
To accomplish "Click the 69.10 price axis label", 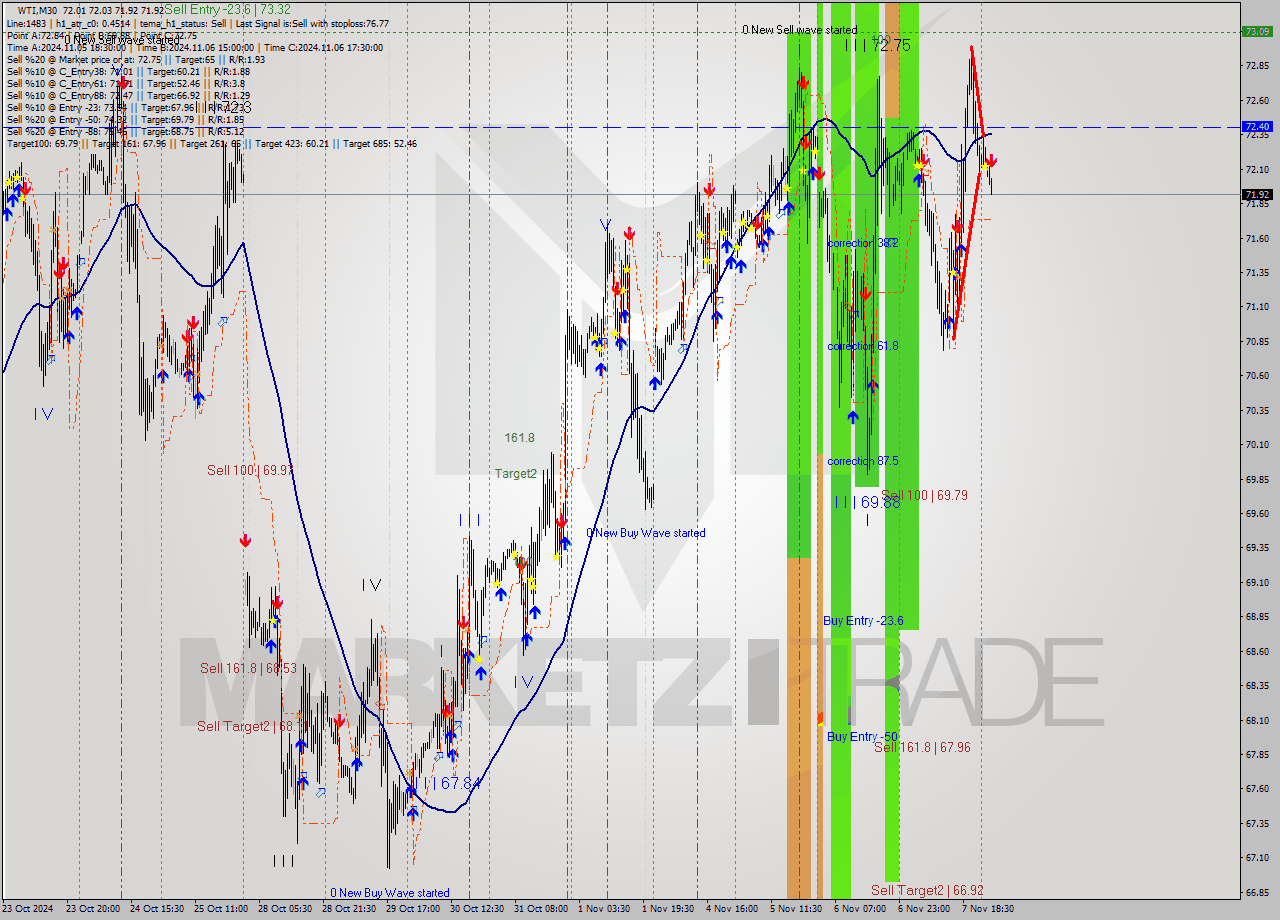I will pos(1257,582).
